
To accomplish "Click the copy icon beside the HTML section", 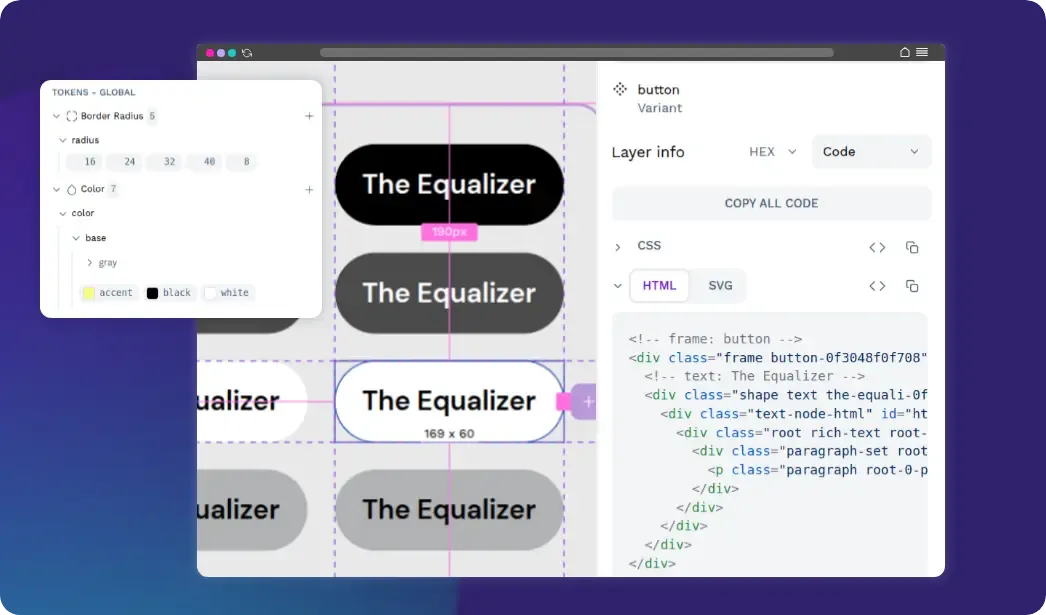I will click(x=912, y=285).
